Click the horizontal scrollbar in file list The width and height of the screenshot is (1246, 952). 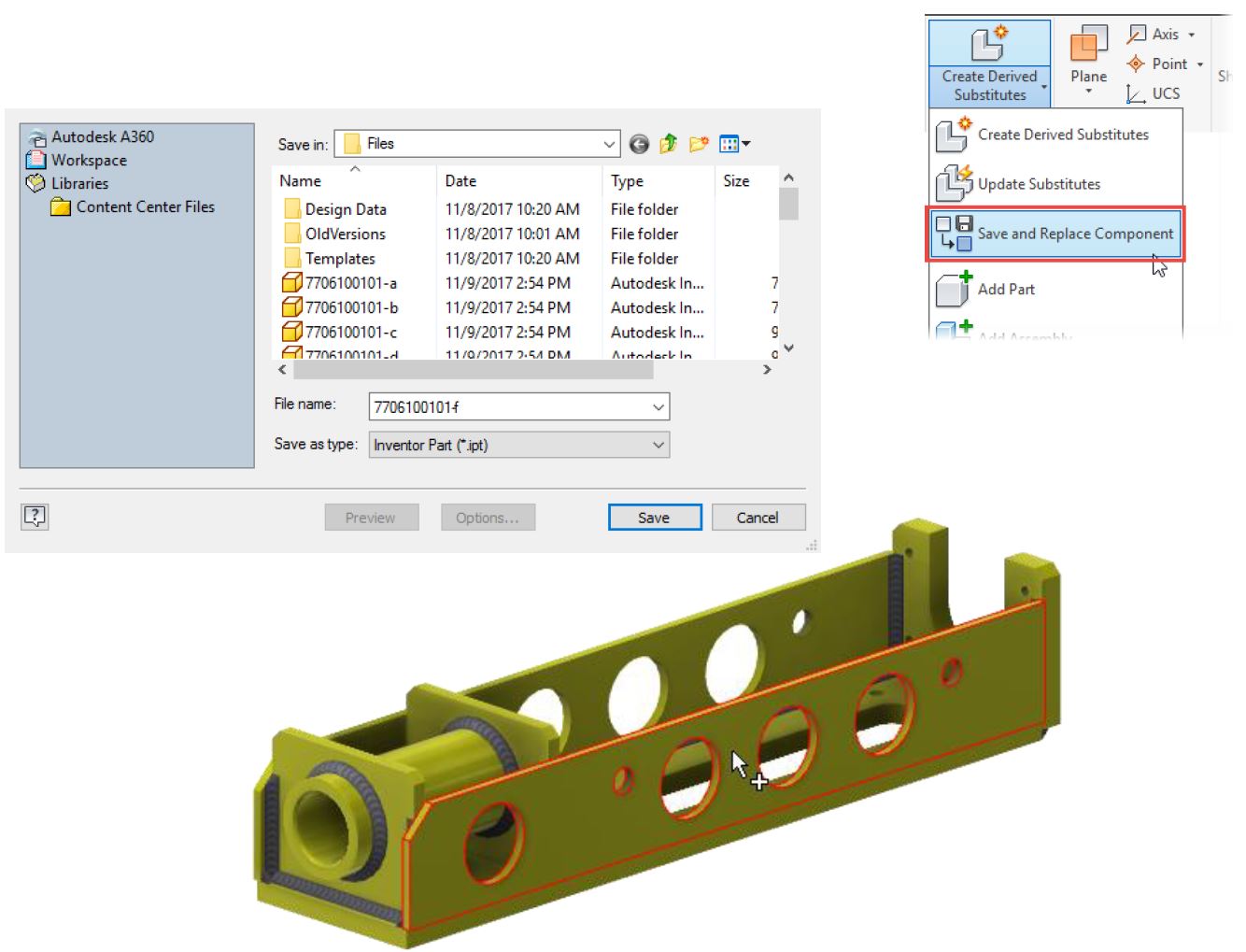coord(473,370)
